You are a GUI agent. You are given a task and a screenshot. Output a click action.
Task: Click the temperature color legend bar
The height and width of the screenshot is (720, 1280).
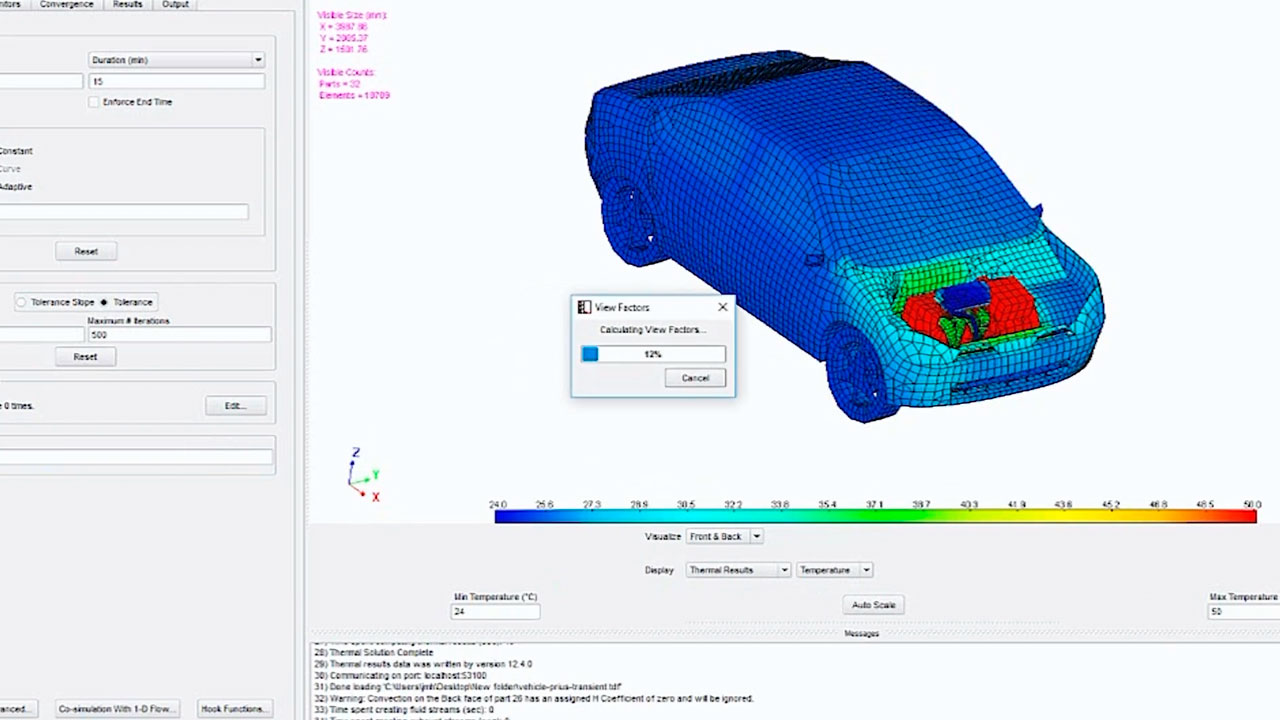pos(875,516)
